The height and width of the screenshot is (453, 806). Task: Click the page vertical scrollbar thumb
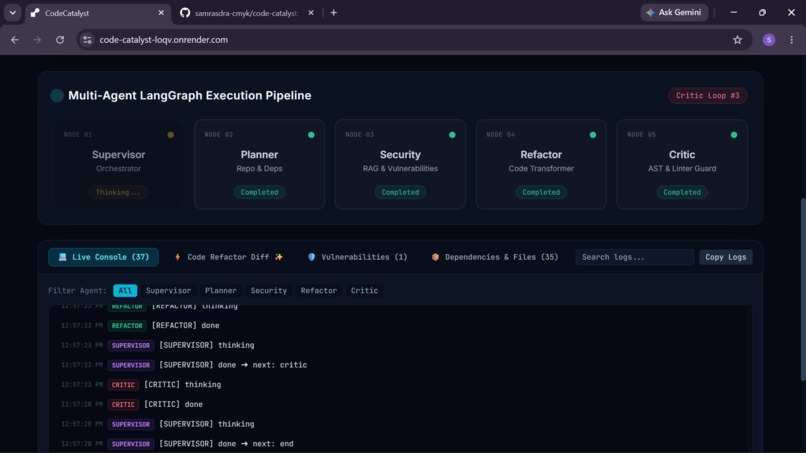coord(802,289)
